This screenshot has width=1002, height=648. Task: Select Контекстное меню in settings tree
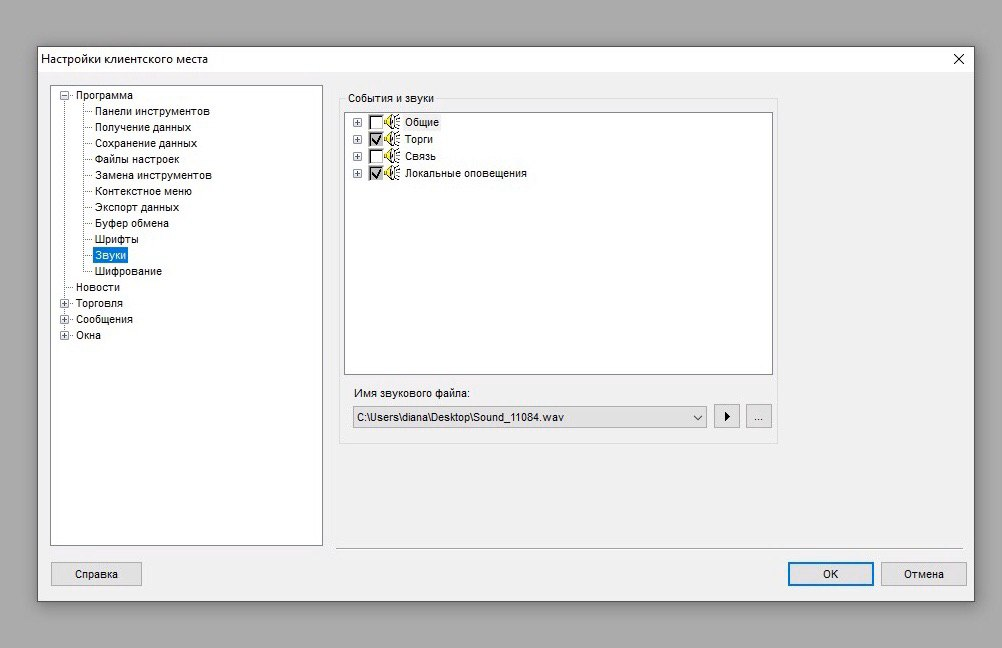click(143, 191)
